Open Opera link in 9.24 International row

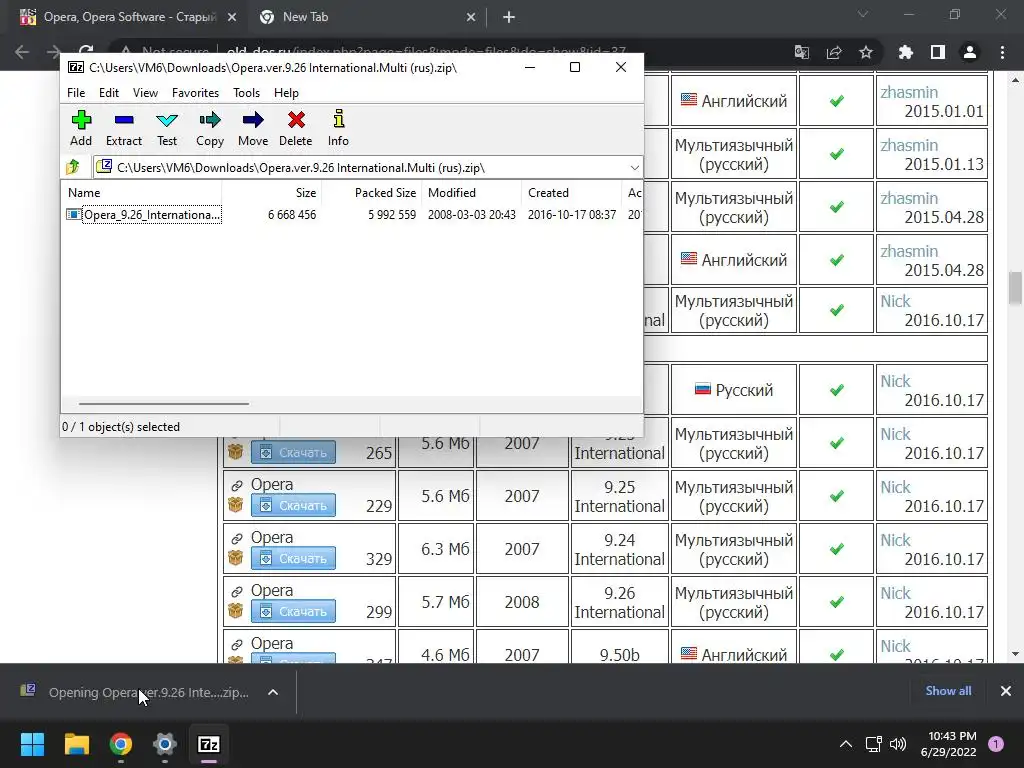(272, 537)
